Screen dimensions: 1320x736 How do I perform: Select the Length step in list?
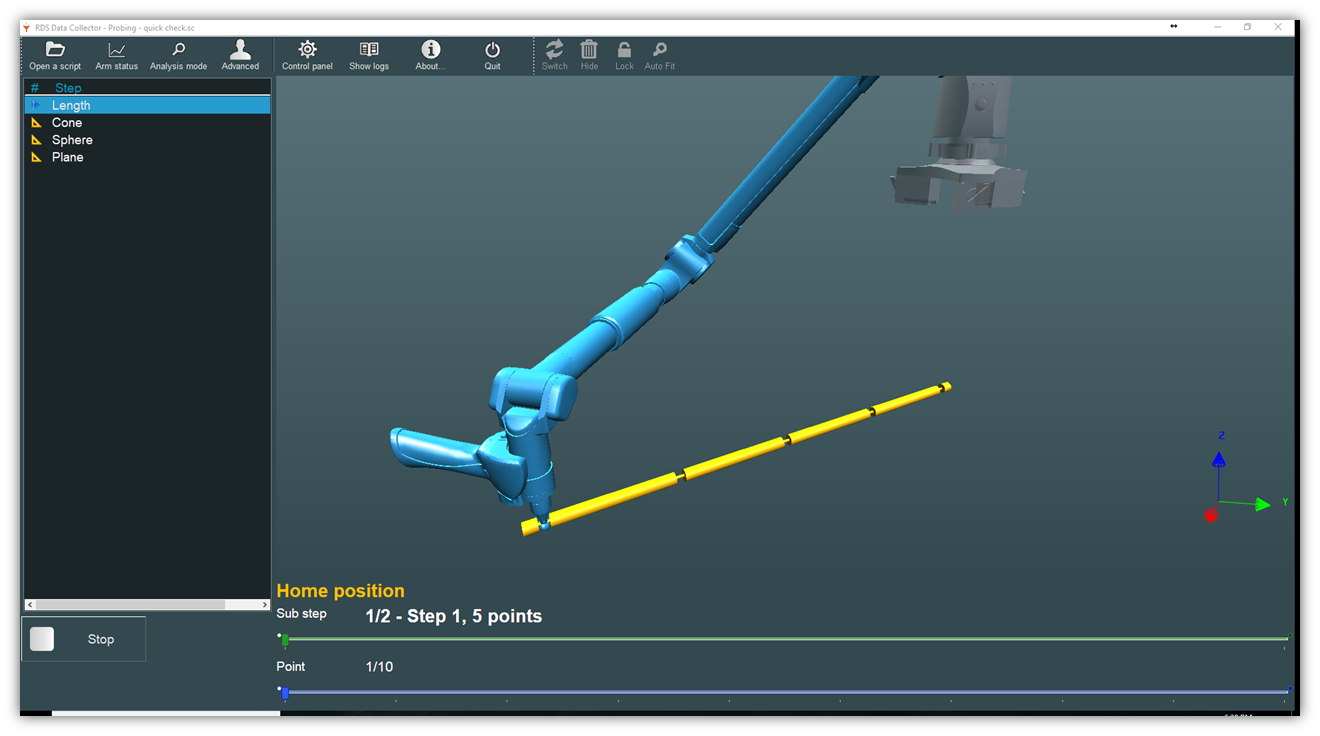[x=71, y=105]
